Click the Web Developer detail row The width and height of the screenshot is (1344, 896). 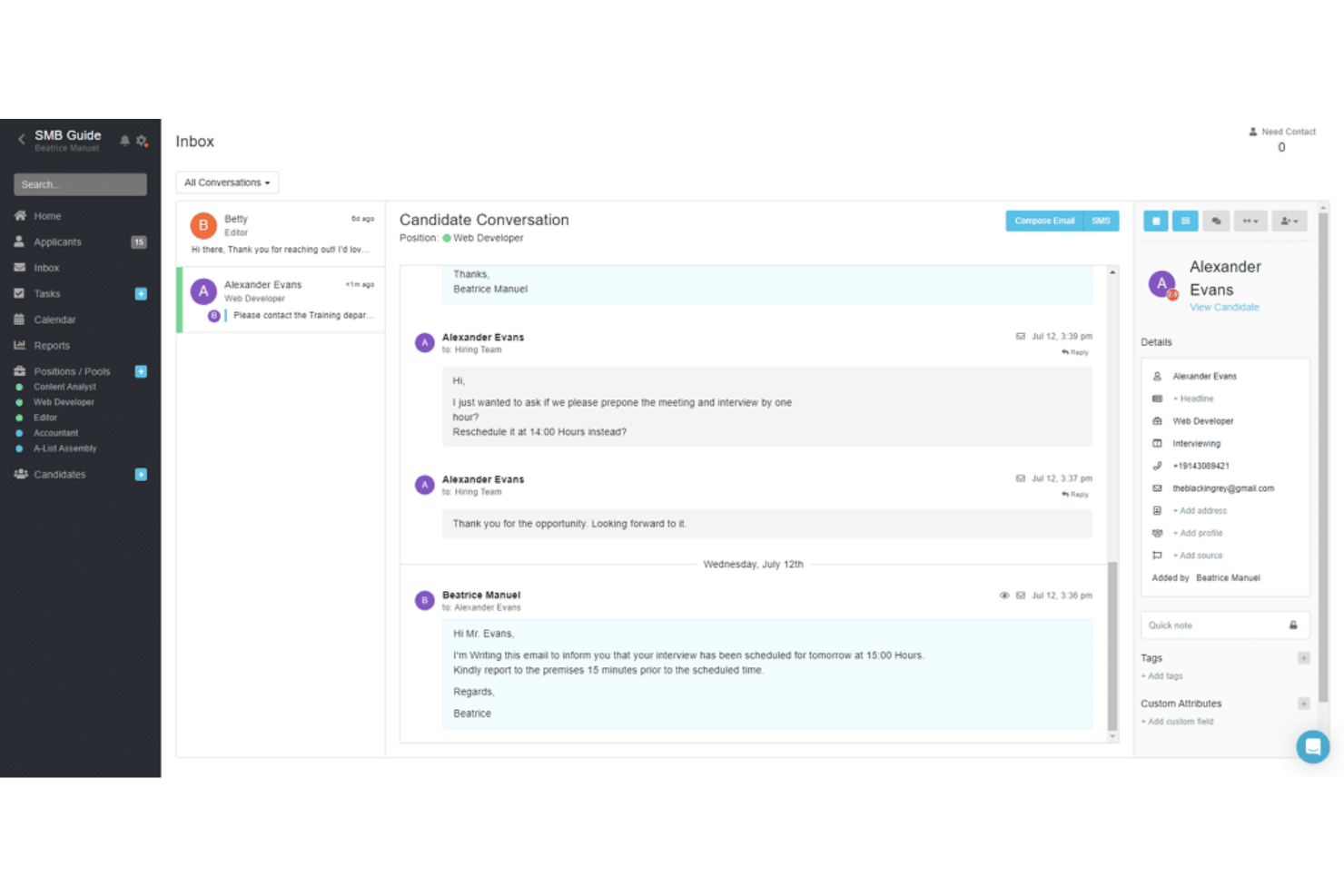pos(1202,421)
